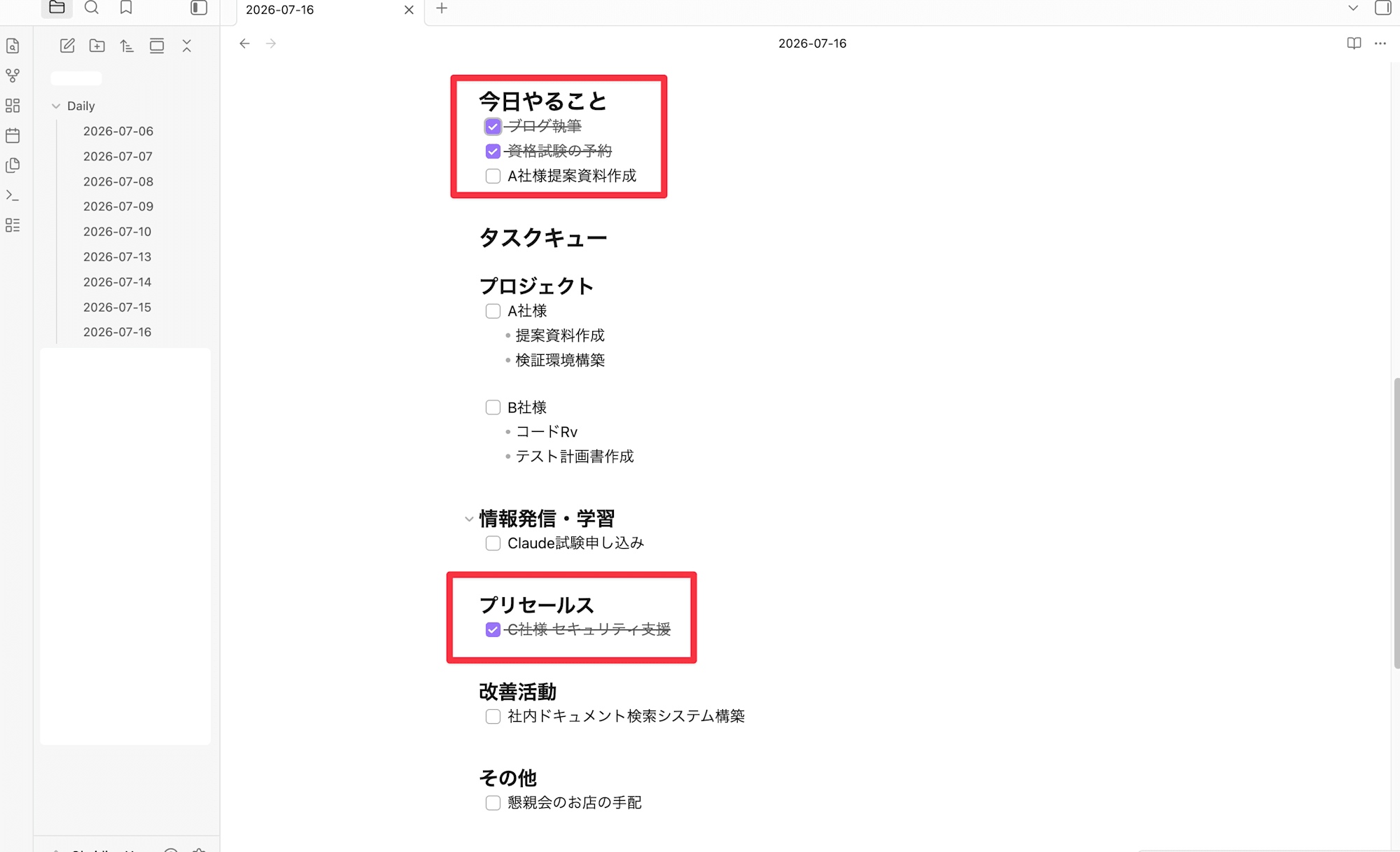Uncheck the ブログ執筆 task

point(493,127)
